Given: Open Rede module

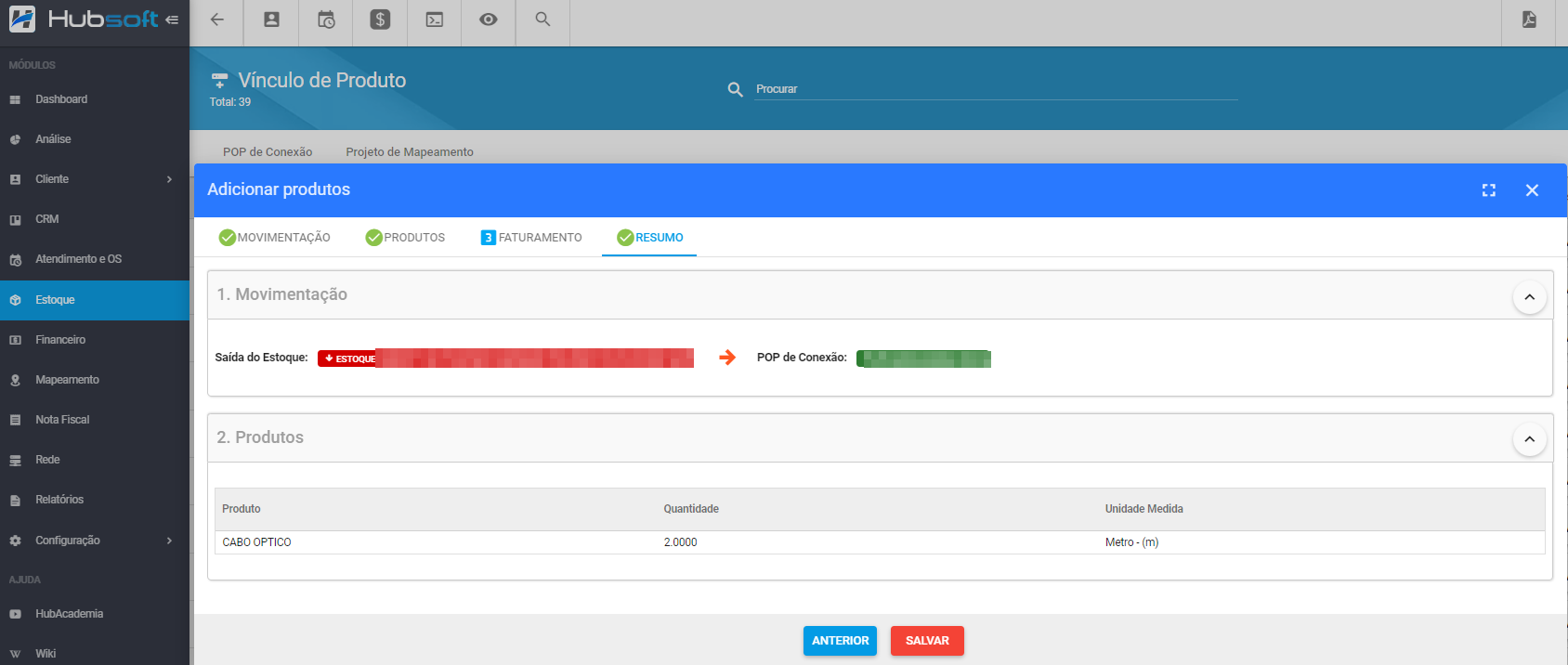Looking at the screenshot, I should (47, 460).
